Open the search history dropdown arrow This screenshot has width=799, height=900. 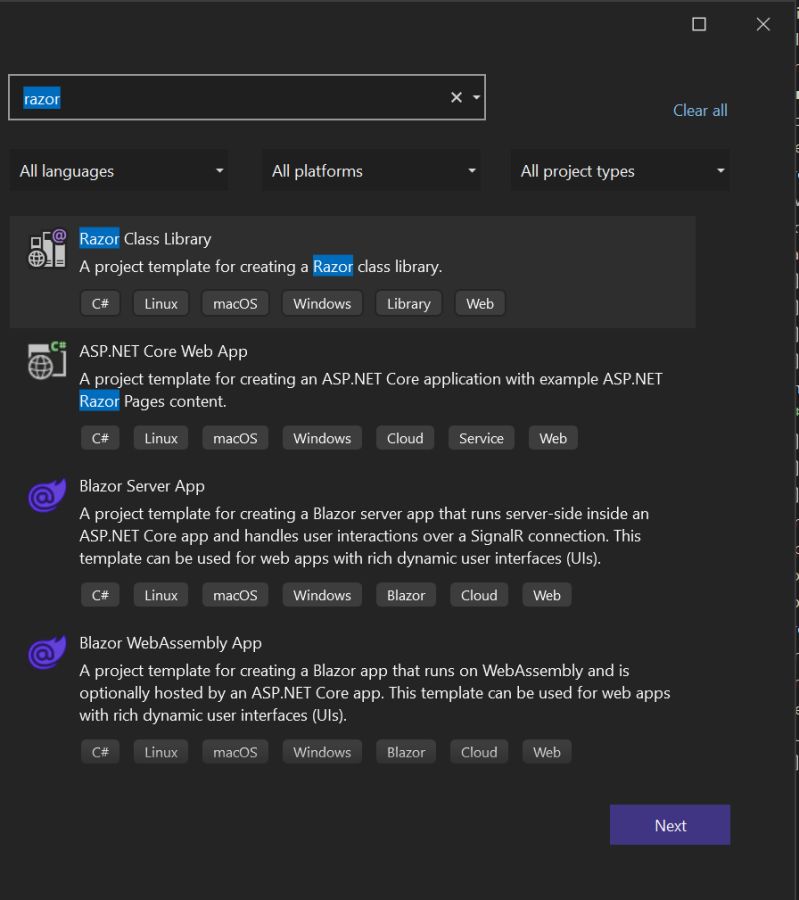pyautogui.click(x=476, y=98)
